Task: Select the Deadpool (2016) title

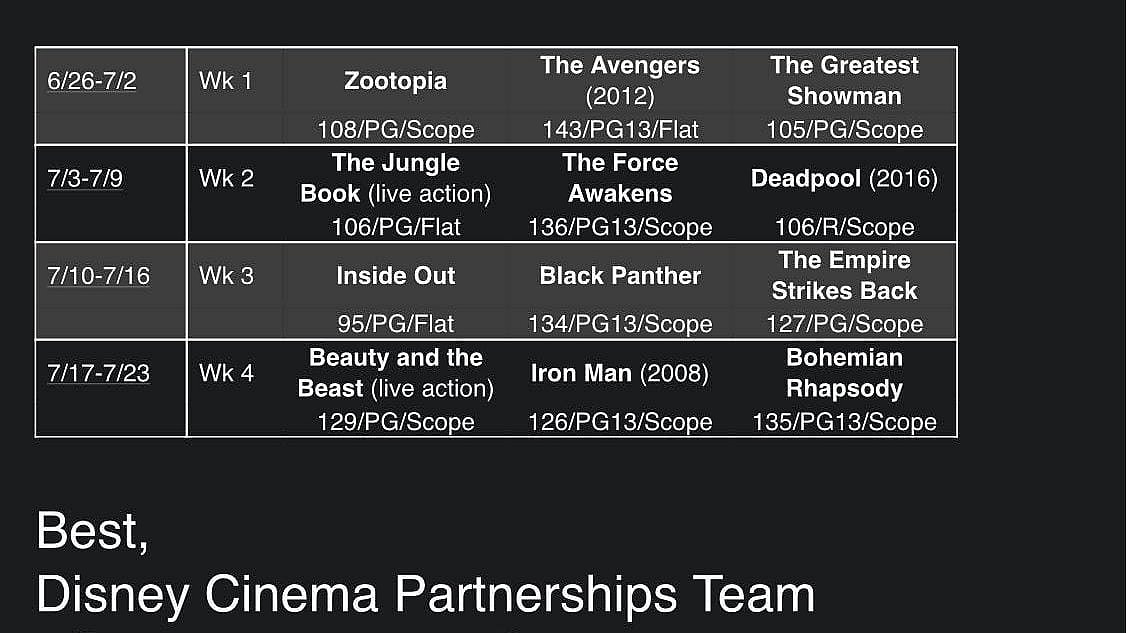Action: point(844,178)
